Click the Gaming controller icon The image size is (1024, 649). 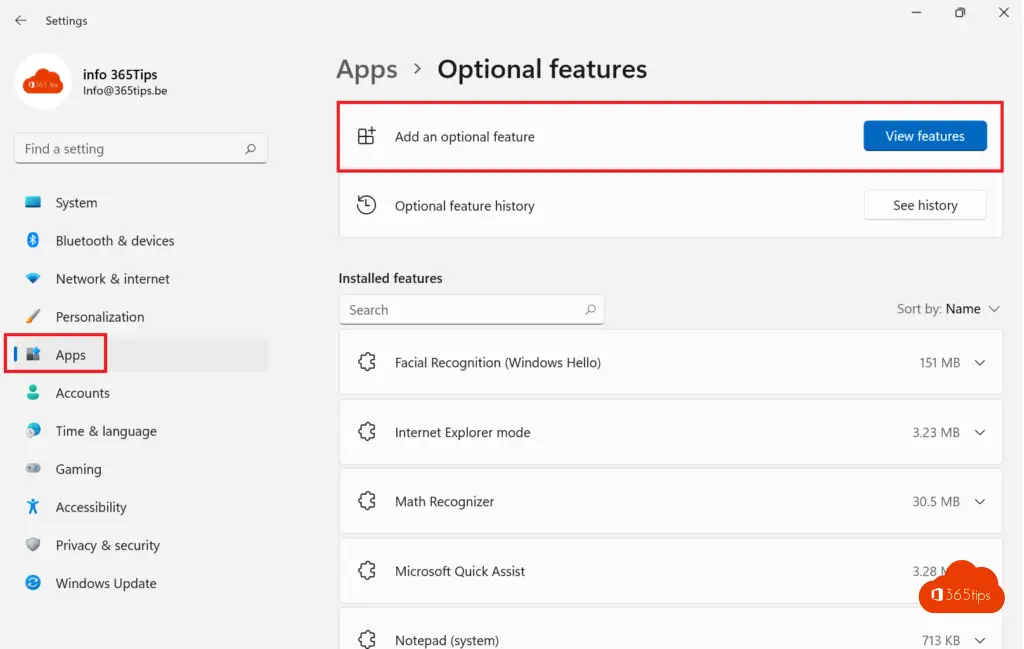click(x=33, y=468)
